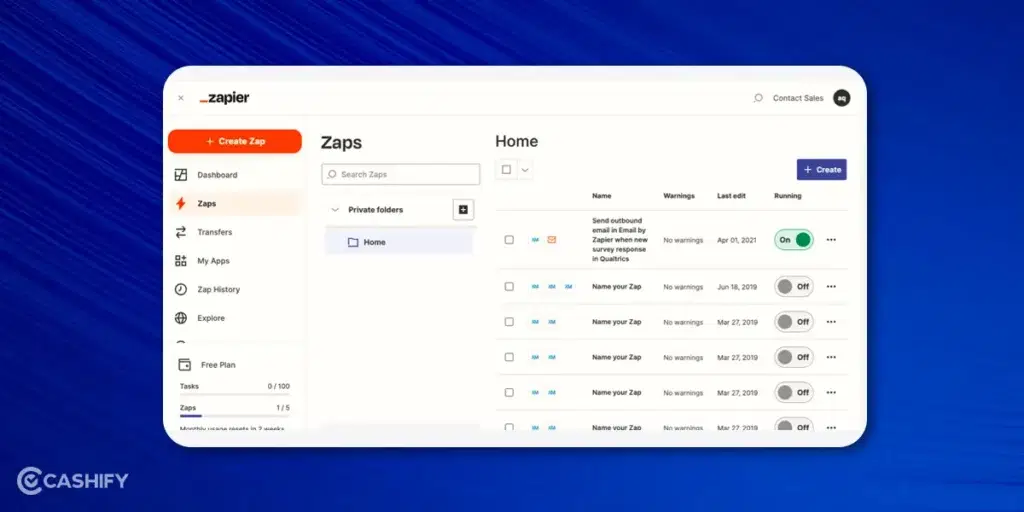1024x512 pixels.
Task: Click the Home folder heading
Action: click(517, 141)
